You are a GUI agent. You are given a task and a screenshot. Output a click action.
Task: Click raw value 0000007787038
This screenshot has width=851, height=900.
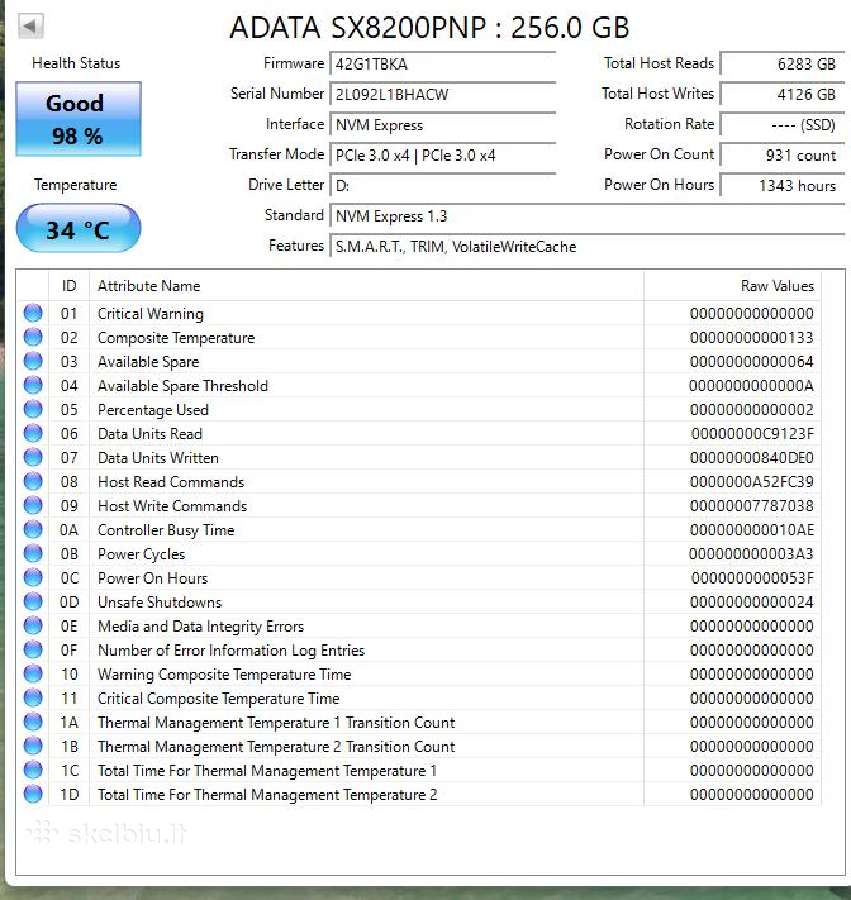tap(752, 506)
